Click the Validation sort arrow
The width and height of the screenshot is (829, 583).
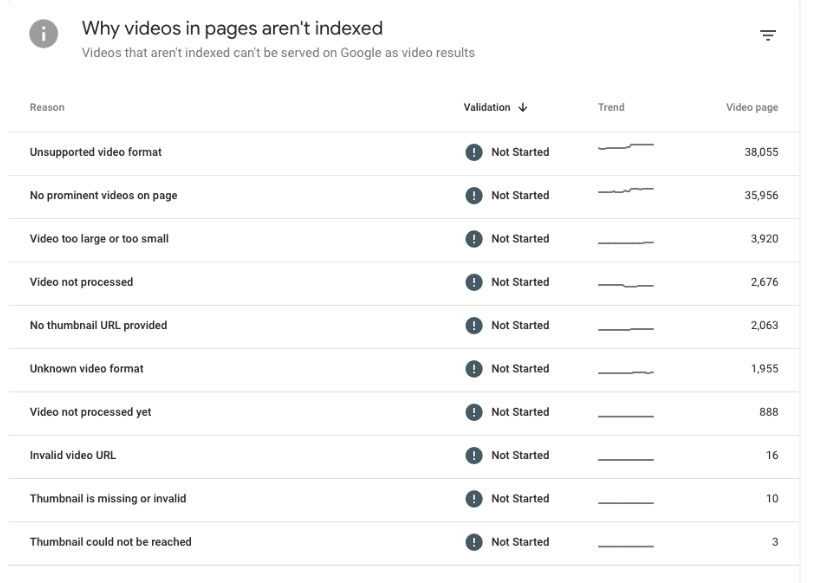tap(523, 107)
